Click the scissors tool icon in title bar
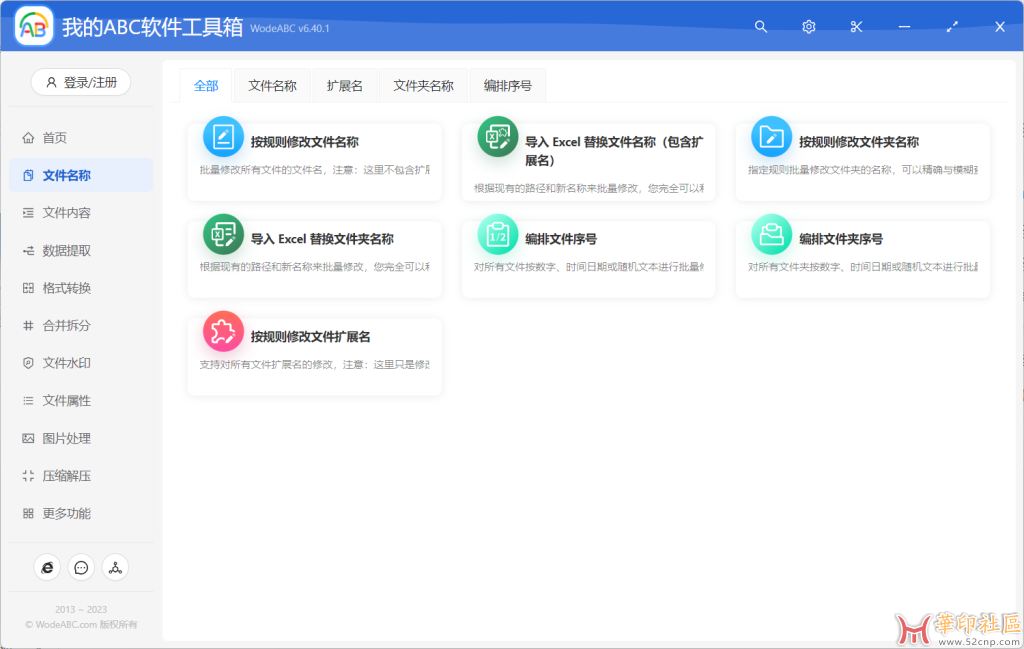Image resolution: width=1024 pixels, height=649 pixels. (x=855, y=27)
